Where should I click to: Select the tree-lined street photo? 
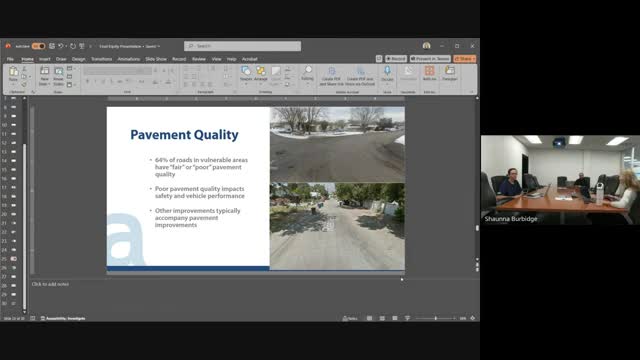[337, 226]
